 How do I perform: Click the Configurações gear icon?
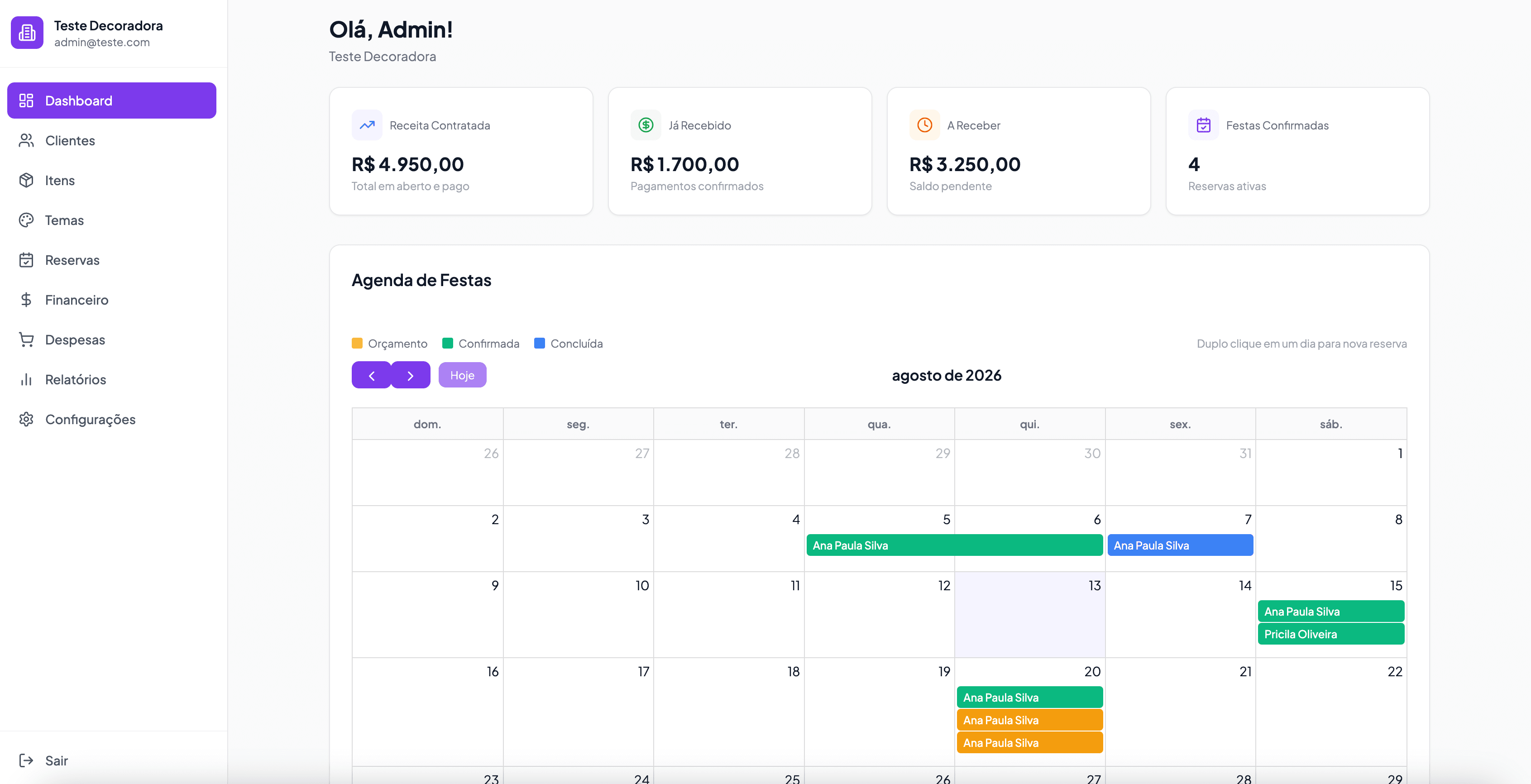pyautogui.click(x=26, y=419)
